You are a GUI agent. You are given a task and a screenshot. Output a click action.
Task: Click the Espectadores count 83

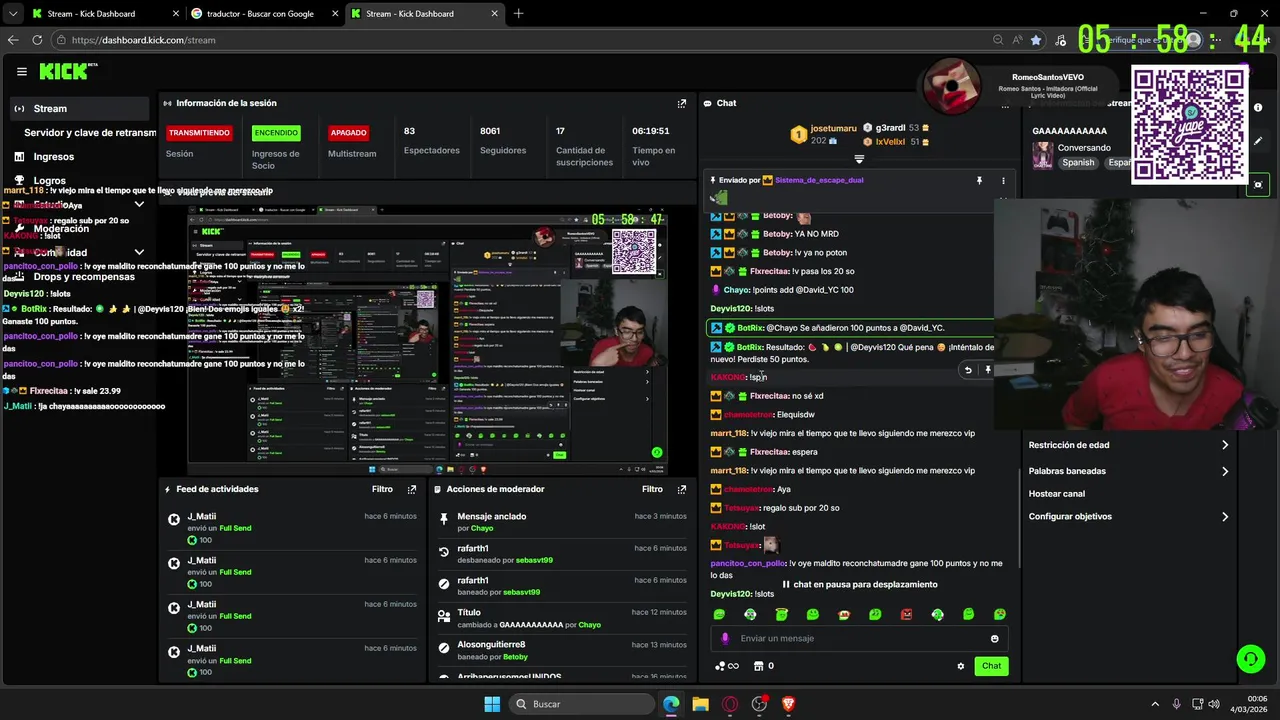click(409, 131)
